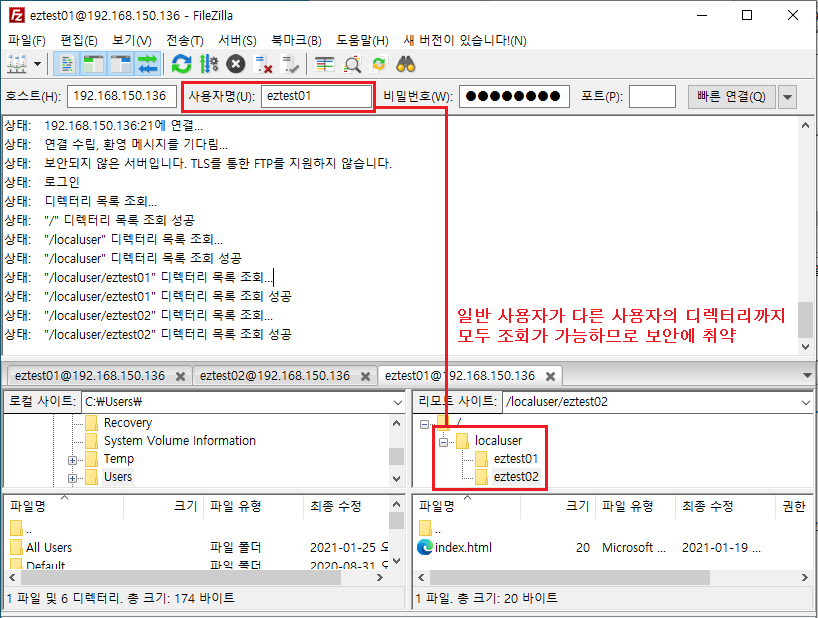Select eztest01 folder in remote tree
This screenshot has height=618, width=818.
pyautogui.click(x=515, y=459)
